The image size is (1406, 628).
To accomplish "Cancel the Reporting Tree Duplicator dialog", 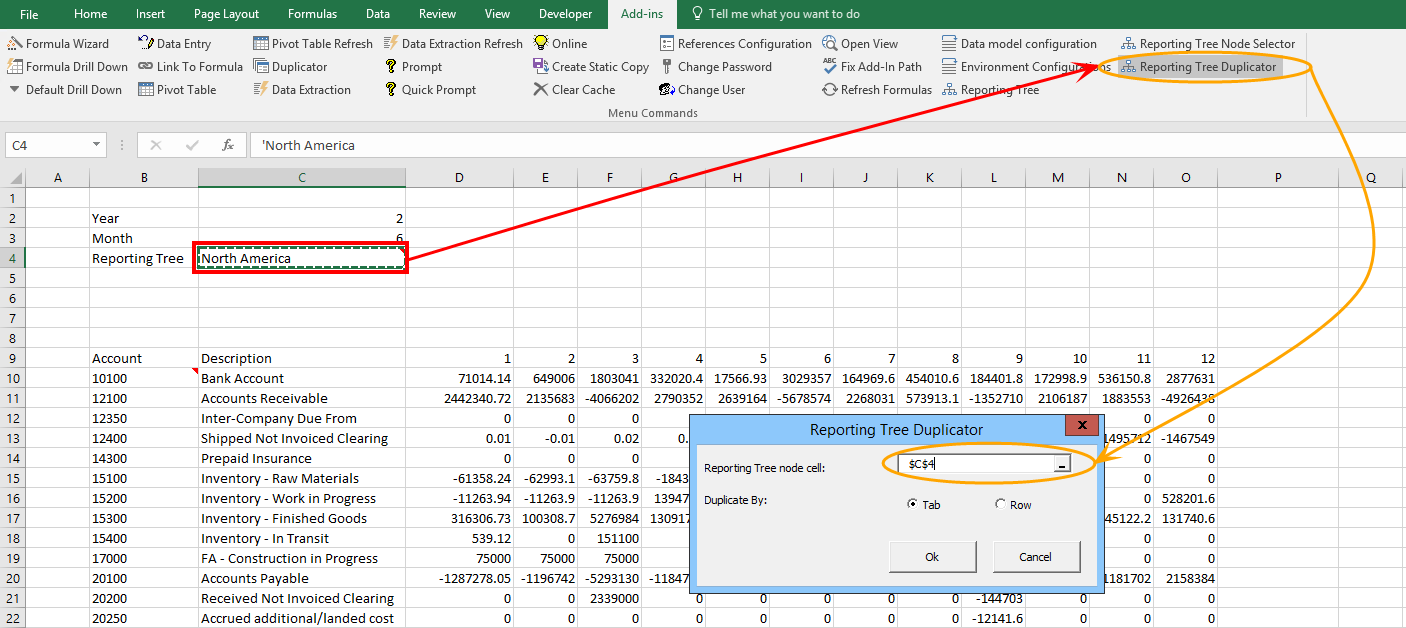I will pos(1036,557).
